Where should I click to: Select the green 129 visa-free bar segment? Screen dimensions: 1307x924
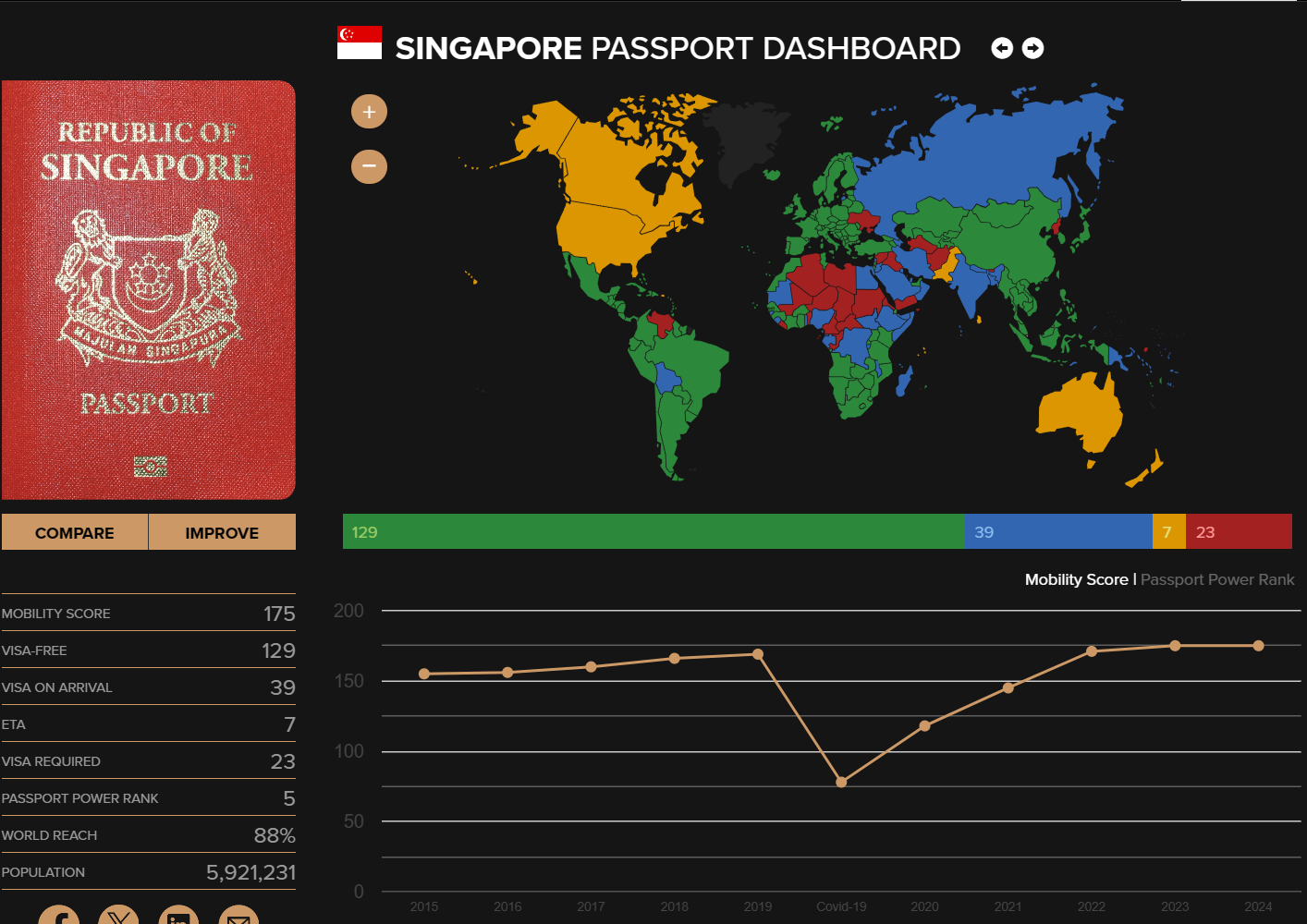click(x=653, y=531)
